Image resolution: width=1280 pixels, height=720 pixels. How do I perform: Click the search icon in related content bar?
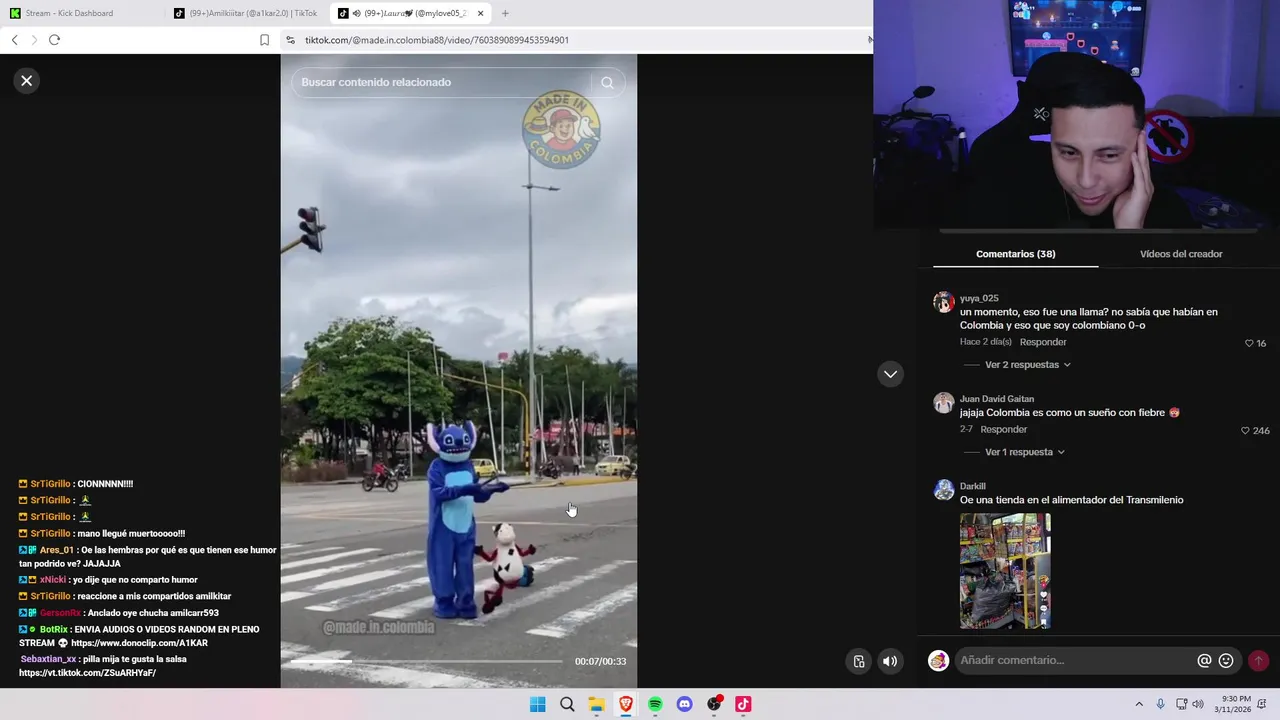(607, 83)
